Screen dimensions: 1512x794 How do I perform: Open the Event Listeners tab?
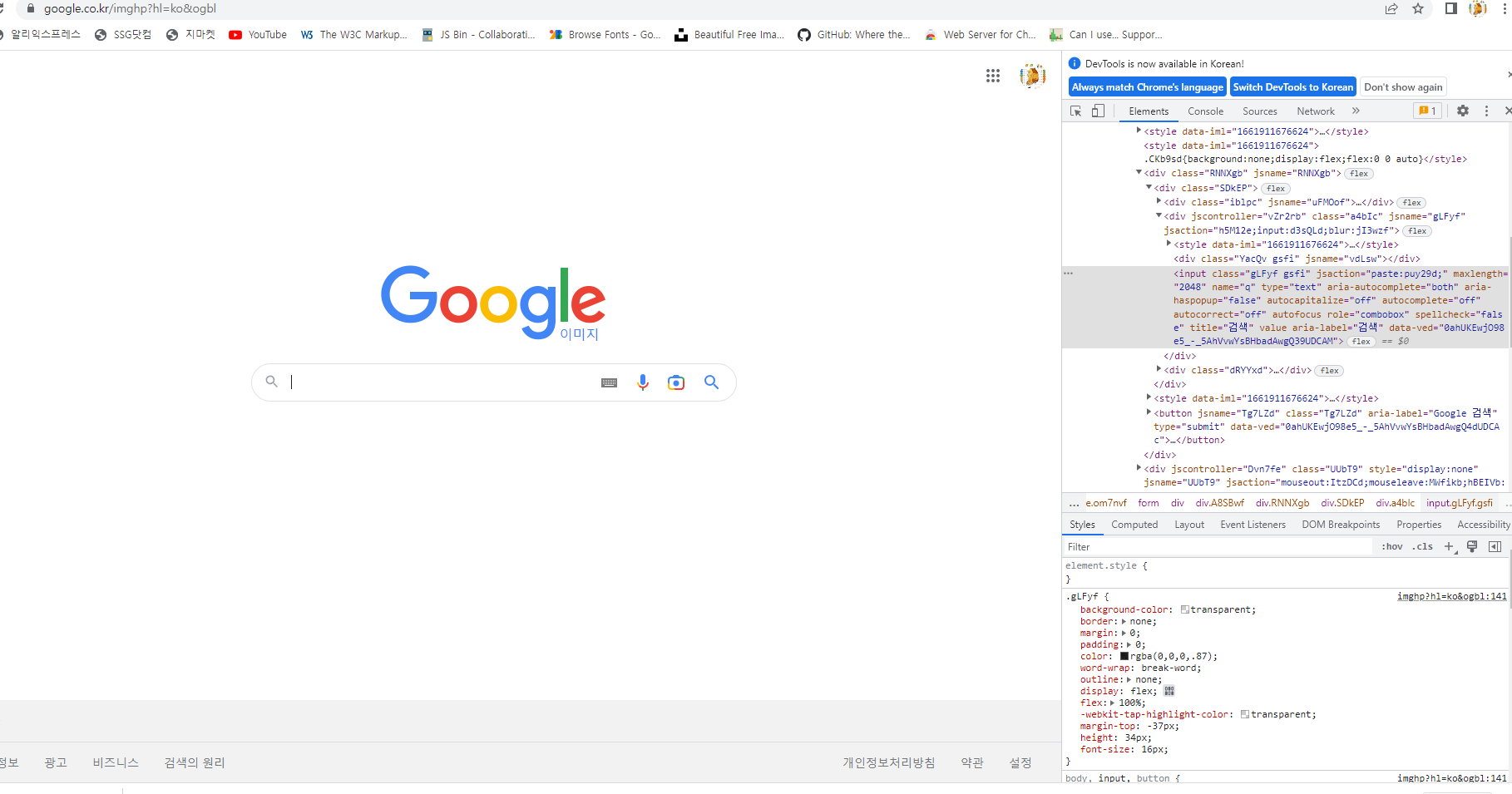tap(1253, 525)
